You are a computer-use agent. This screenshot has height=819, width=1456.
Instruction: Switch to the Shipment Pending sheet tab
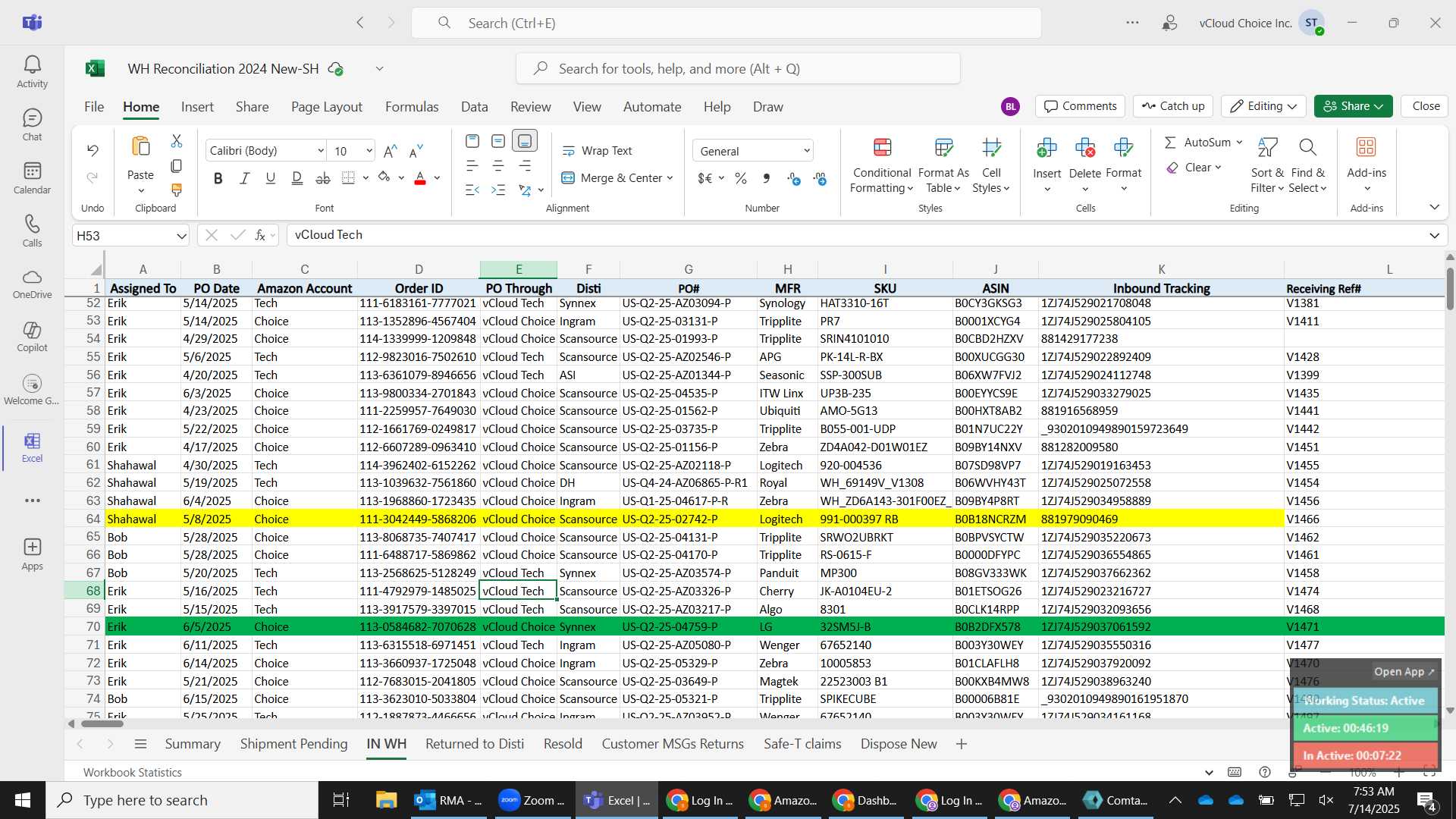294,744
